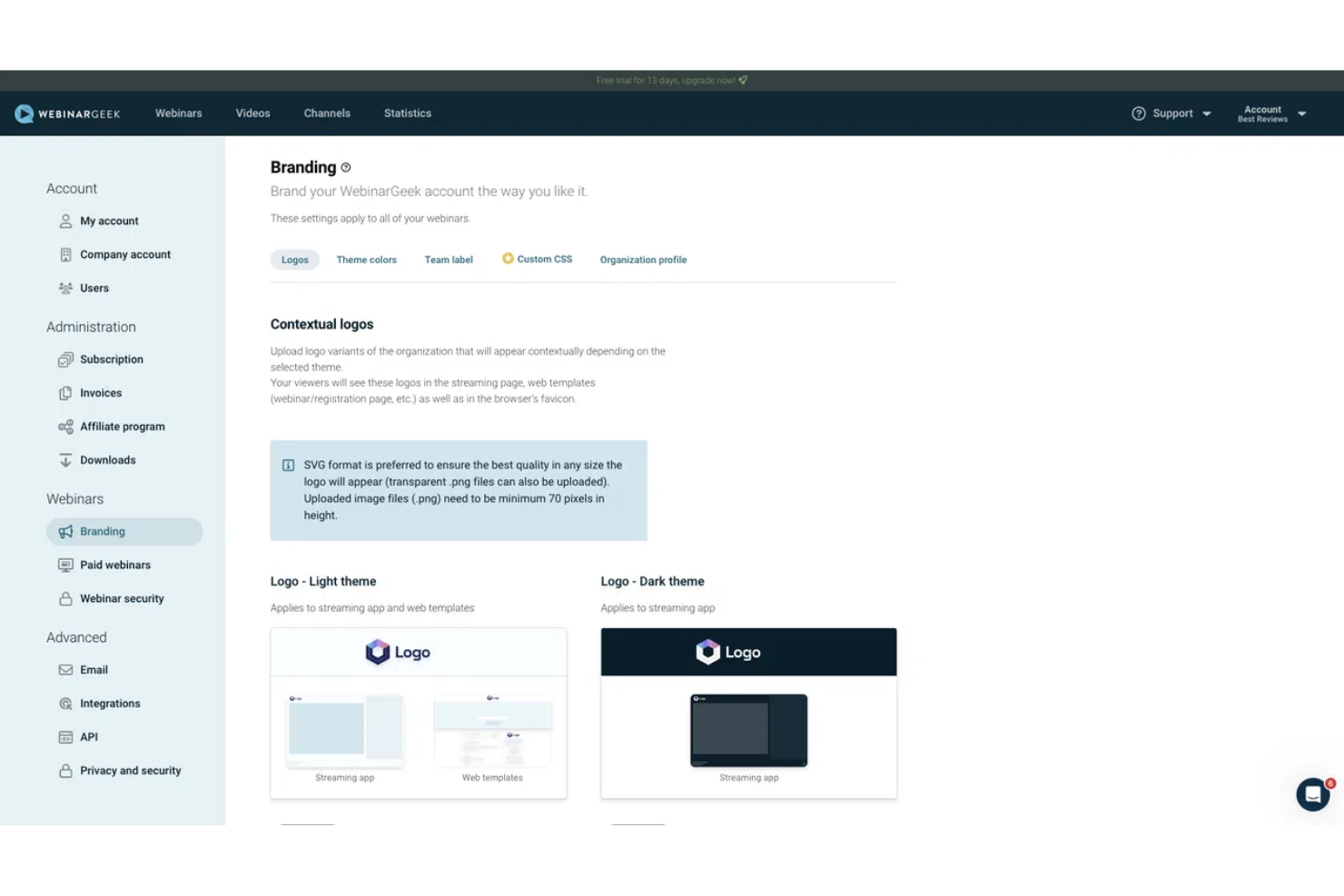1344x896 pixels.
Task: Open Email settings via the envelope icon
Action: pos(64,670)
